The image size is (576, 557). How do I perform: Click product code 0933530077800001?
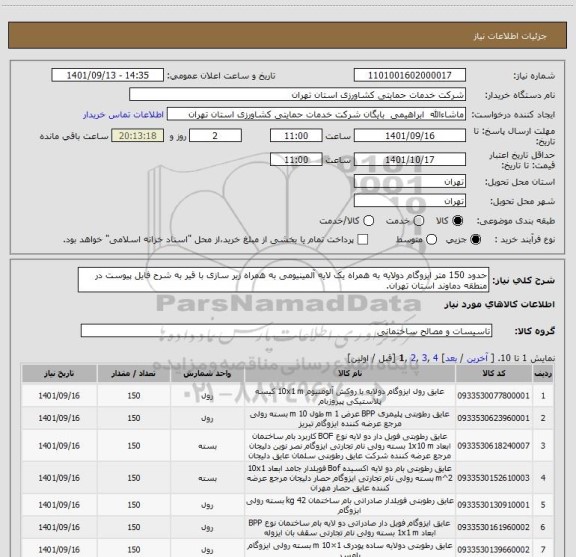tap(493, 396)
